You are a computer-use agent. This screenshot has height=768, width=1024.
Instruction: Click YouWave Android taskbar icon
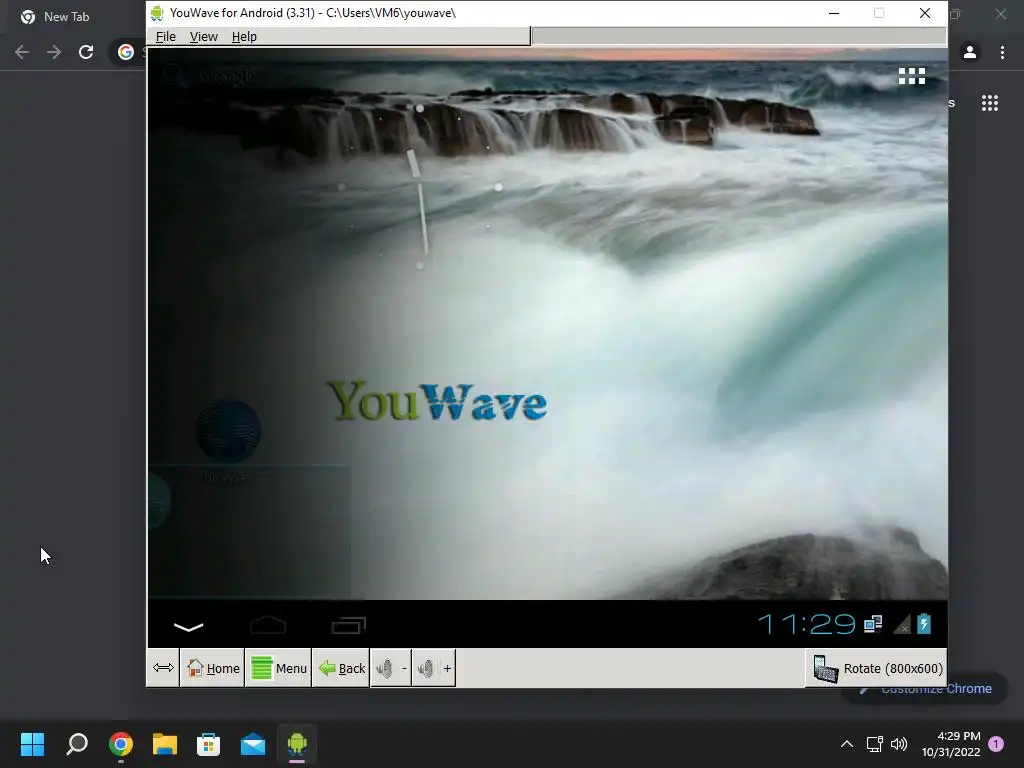pos(297,744)
